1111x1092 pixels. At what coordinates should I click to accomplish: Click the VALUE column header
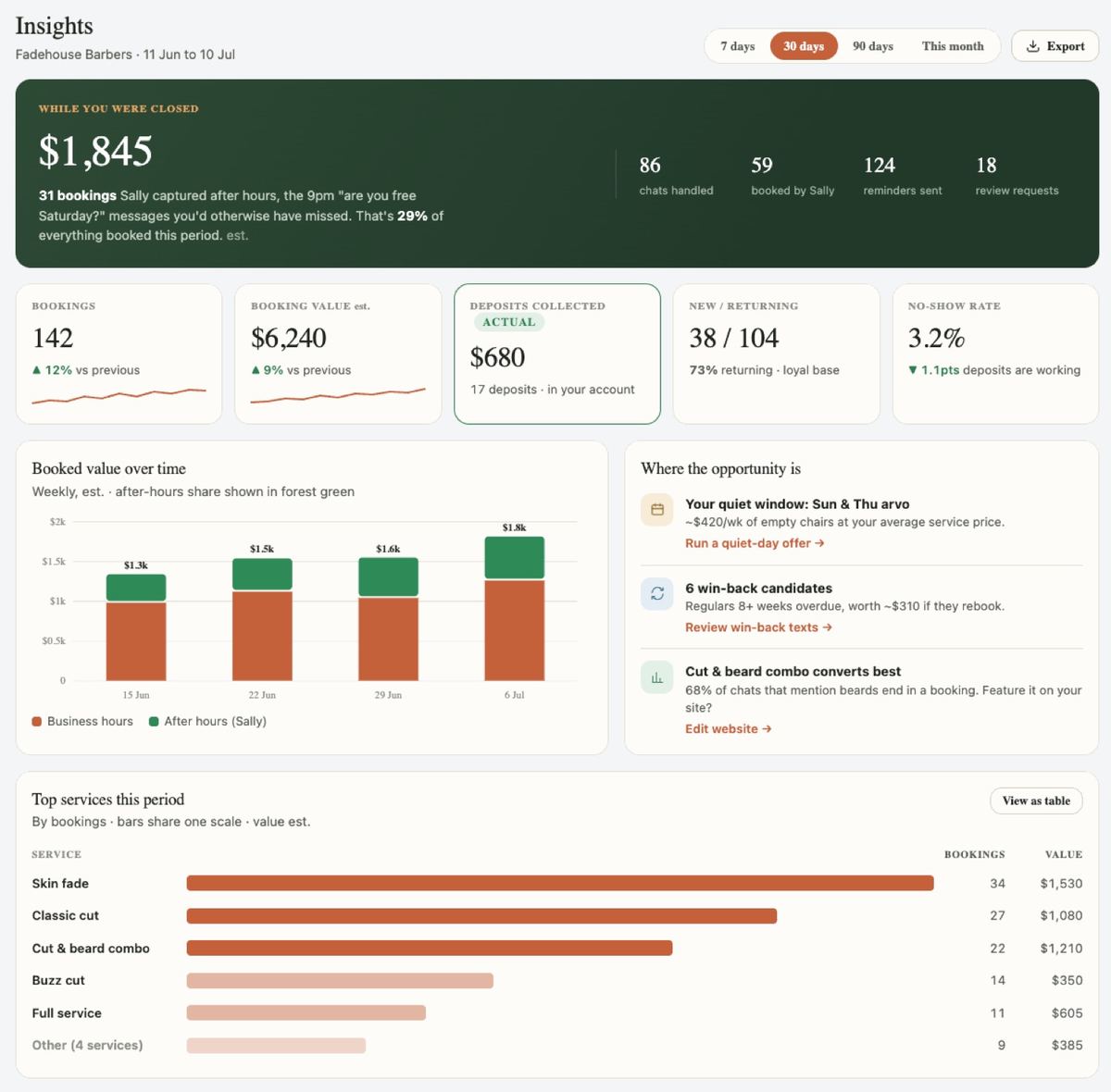click(x=1064, y=854)
